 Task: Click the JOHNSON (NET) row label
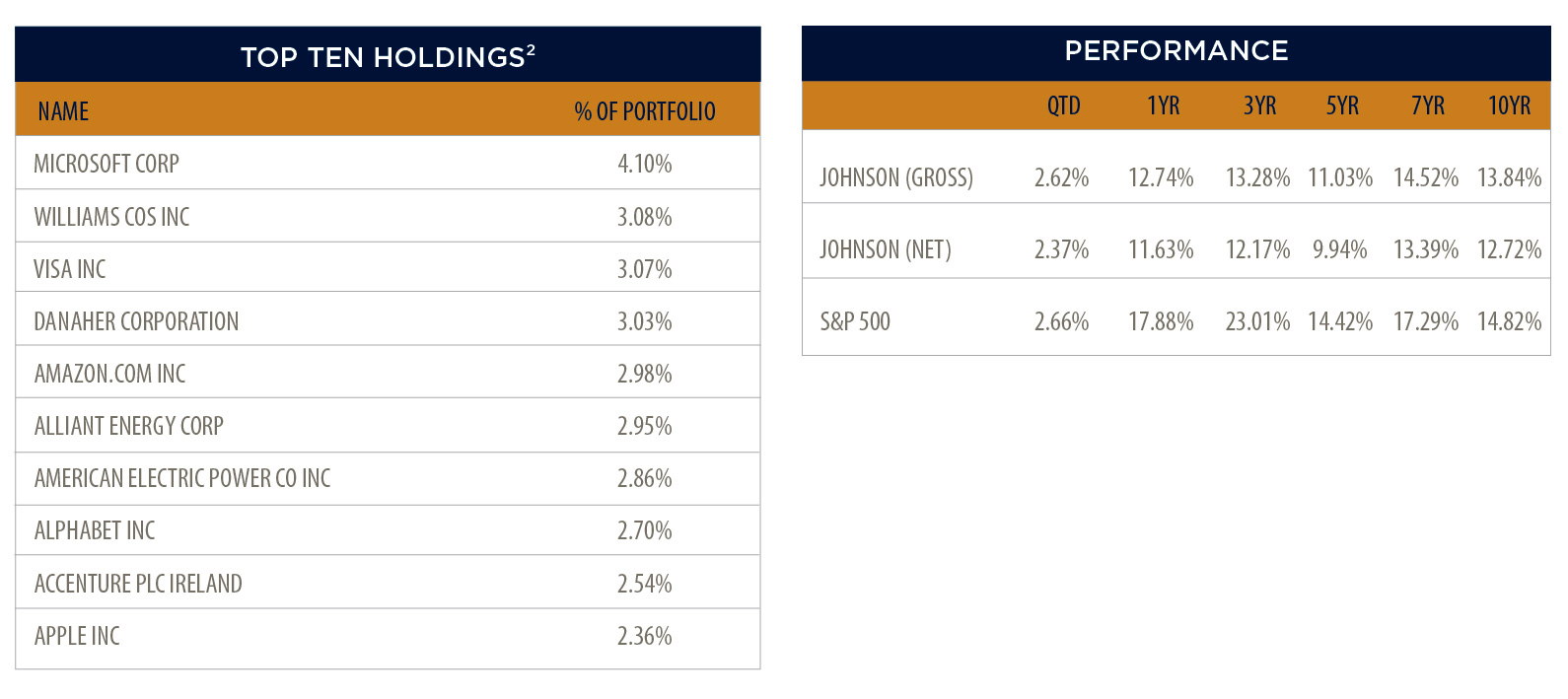coord(886,249)
